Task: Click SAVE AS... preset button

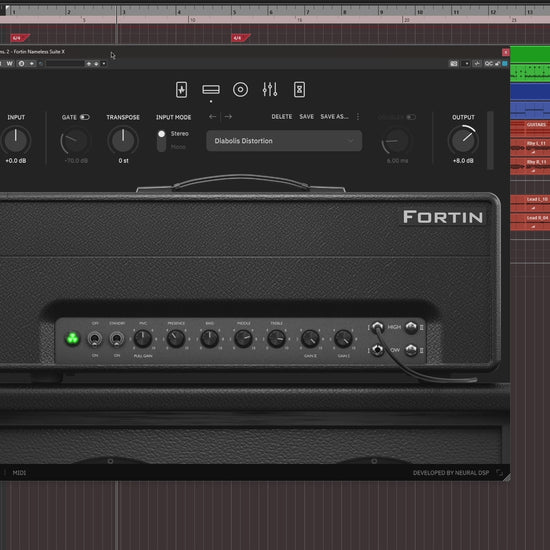Action: coord(334,116)
